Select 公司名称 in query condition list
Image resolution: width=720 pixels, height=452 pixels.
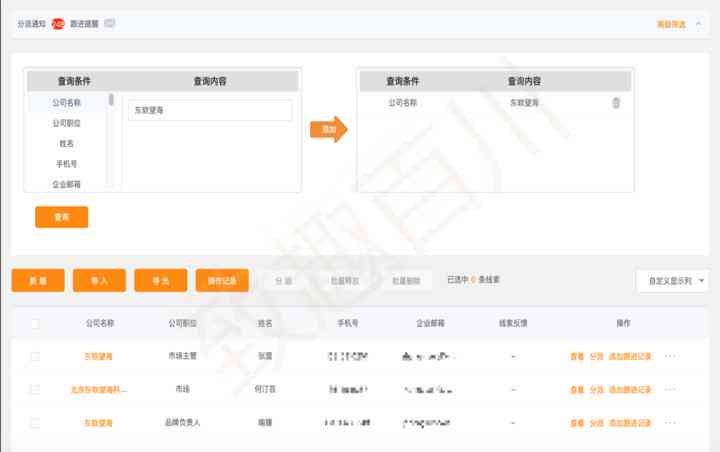[67, 102]
